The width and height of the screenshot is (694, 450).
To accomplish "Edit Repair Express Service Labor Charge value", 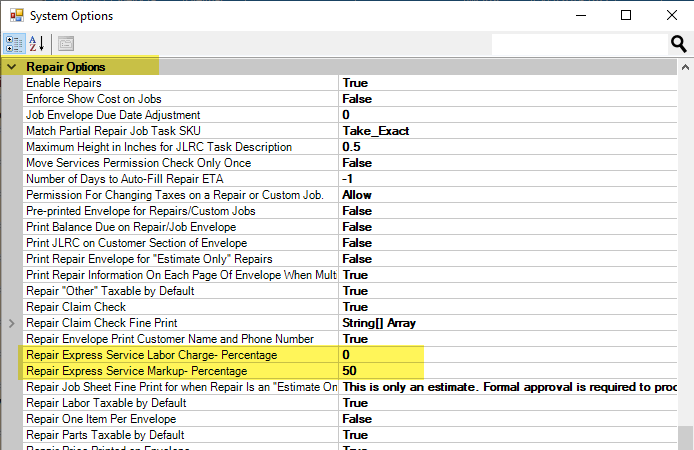I will point(346,355).
